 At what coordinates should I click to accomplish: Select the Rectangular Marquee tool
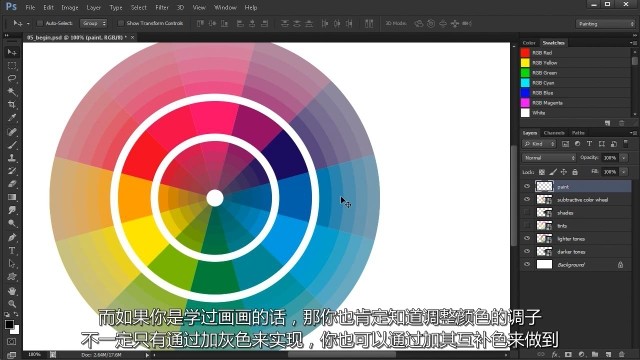pyautogui.click(x=12, y=65)
